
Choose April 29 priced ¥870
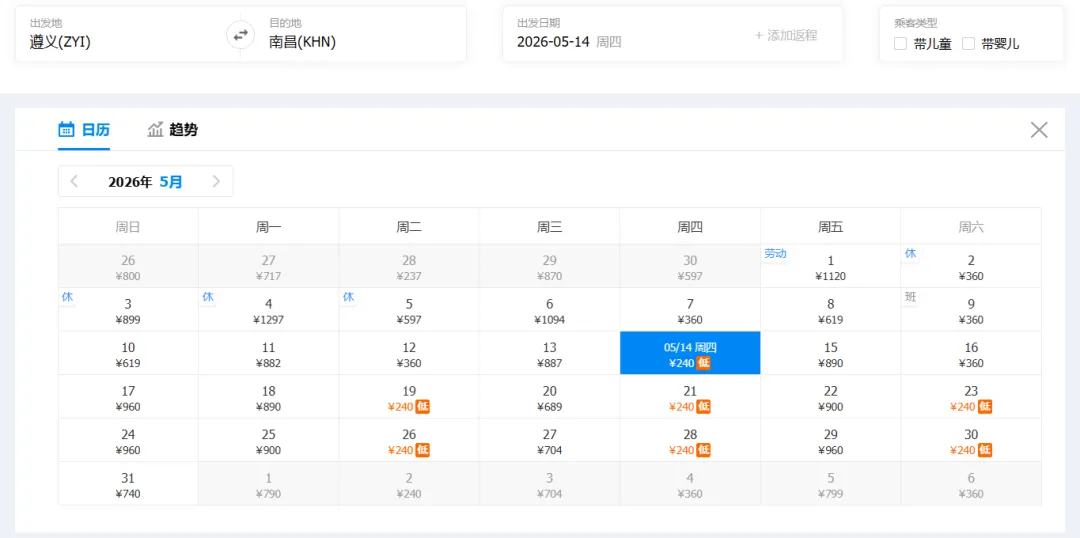click(550, 267)
